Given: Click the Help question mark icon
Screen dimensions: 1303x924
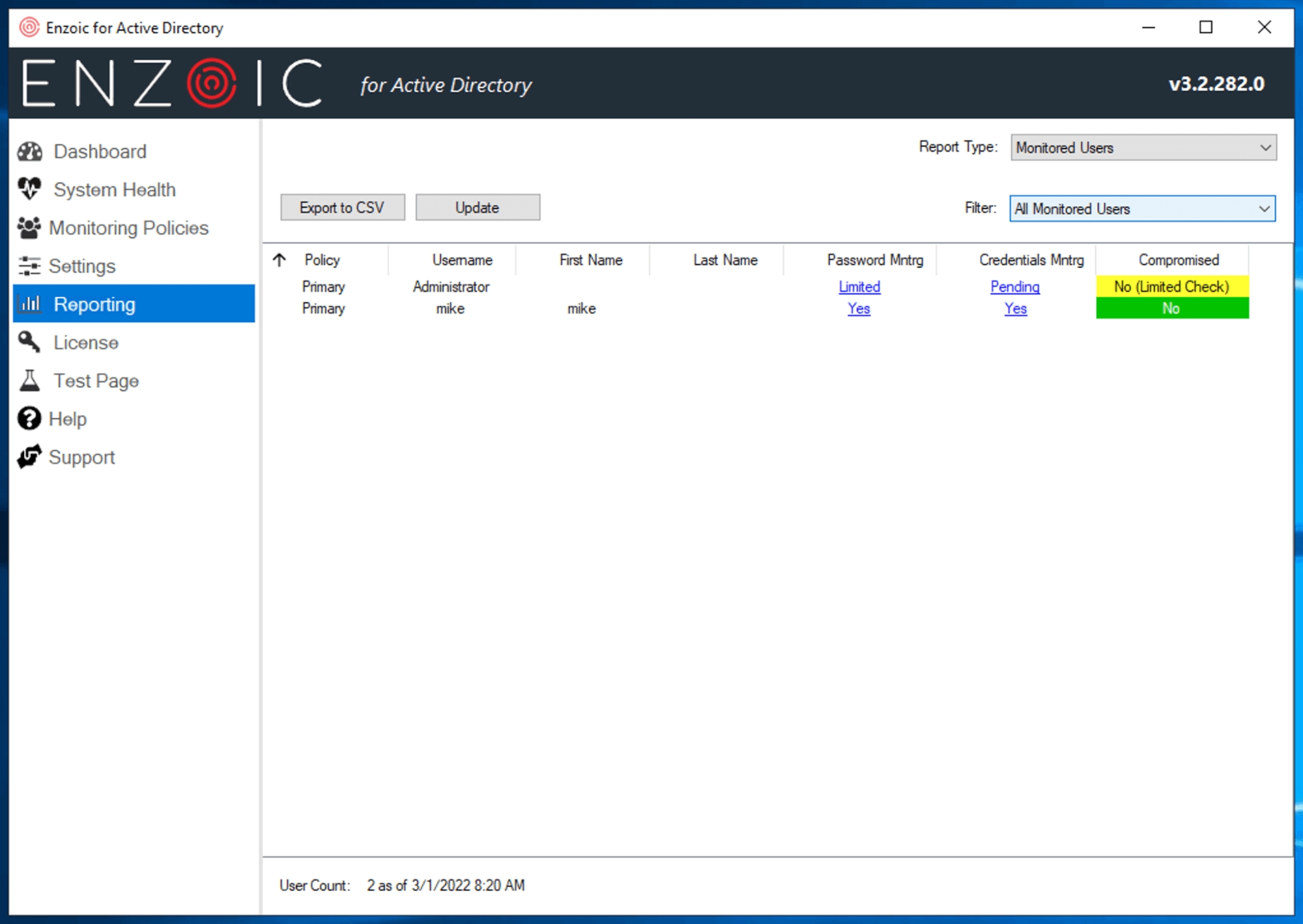Looking at the screenshot, I should coord(29,419).
